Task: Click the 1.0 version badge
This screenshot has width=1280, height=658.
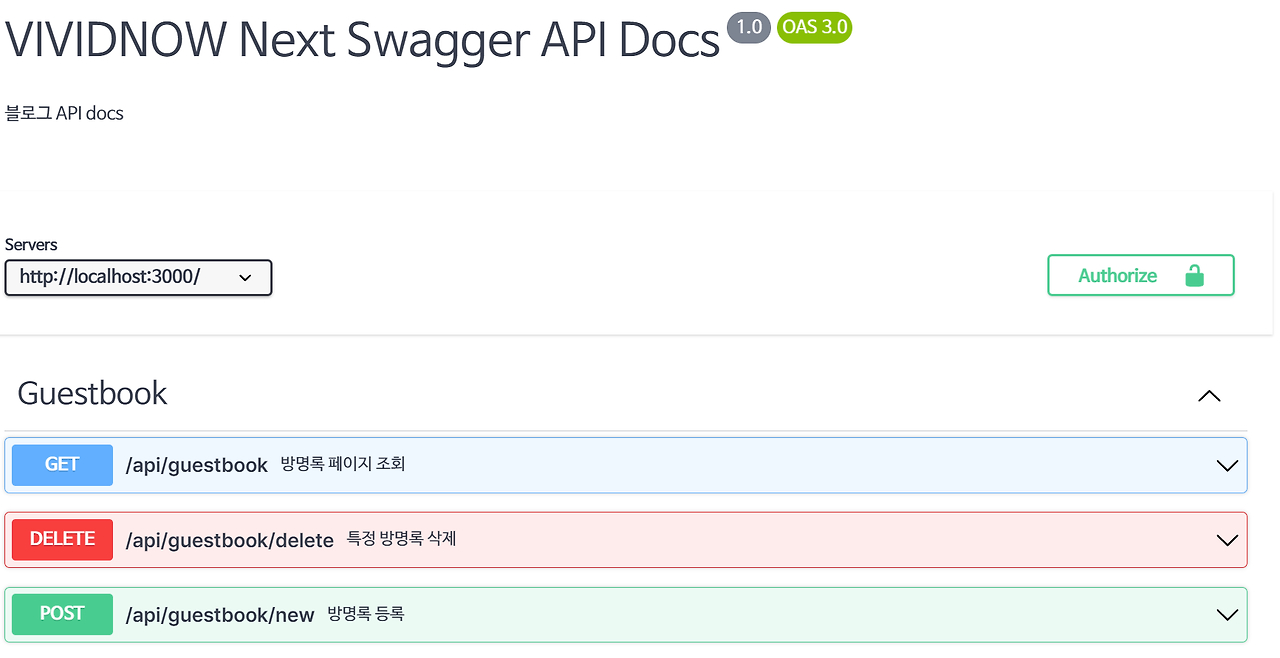Action: [x=749, y=27]
